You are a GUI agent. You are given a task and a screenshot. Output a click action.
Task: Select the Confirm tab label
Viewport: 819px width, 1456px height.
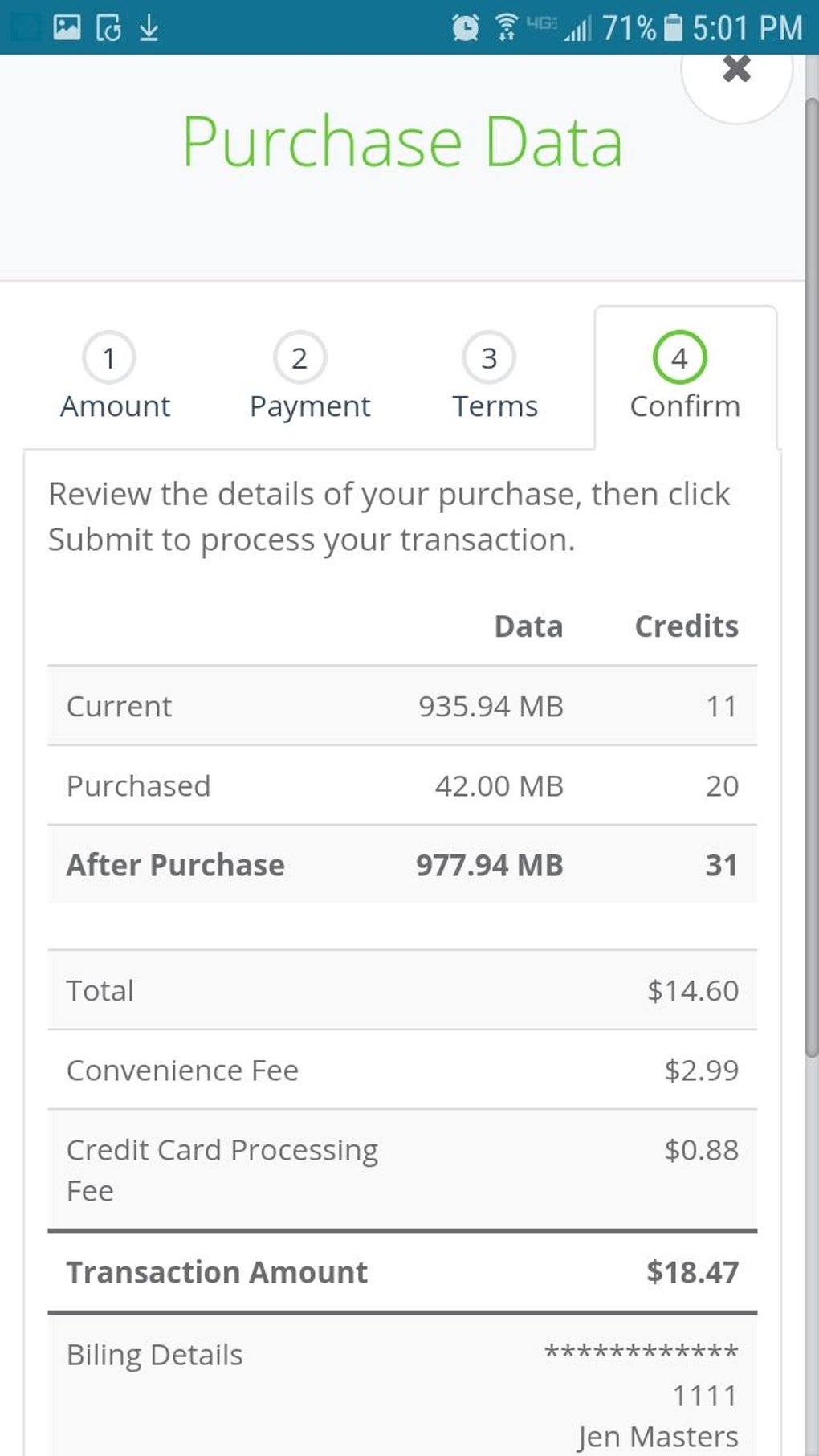684,406
